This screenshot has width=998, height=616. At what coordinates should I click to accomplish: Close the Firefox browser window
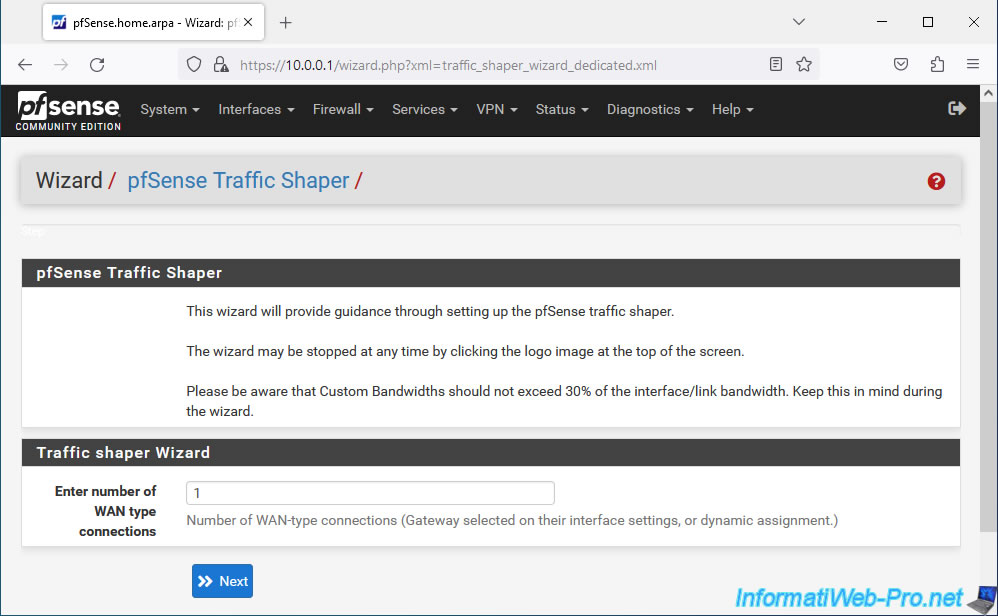coord(974,22)
